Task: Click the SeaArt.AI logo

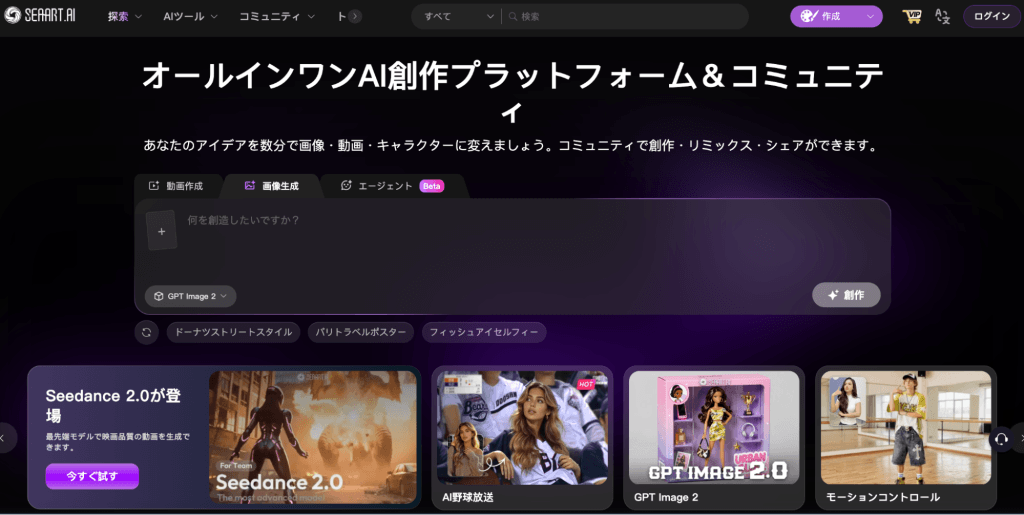Action: tap(40, 16)
